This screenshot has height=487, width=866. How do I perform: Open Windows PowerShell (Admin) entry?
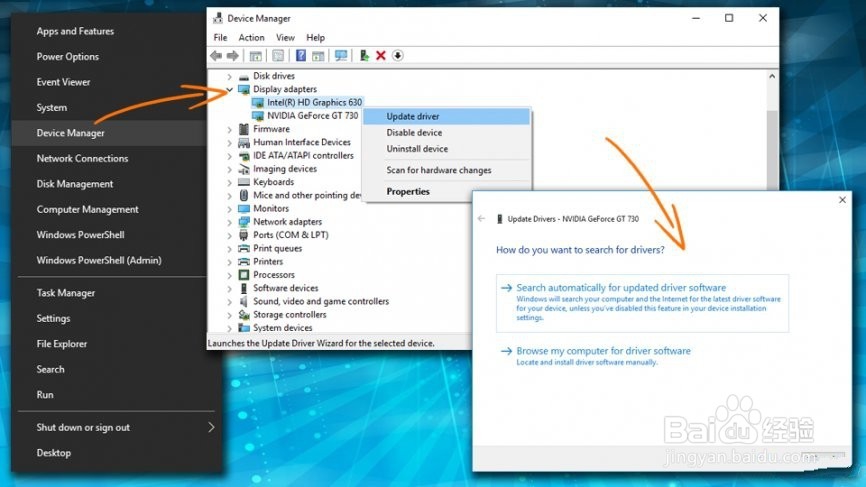coord(109,260)
